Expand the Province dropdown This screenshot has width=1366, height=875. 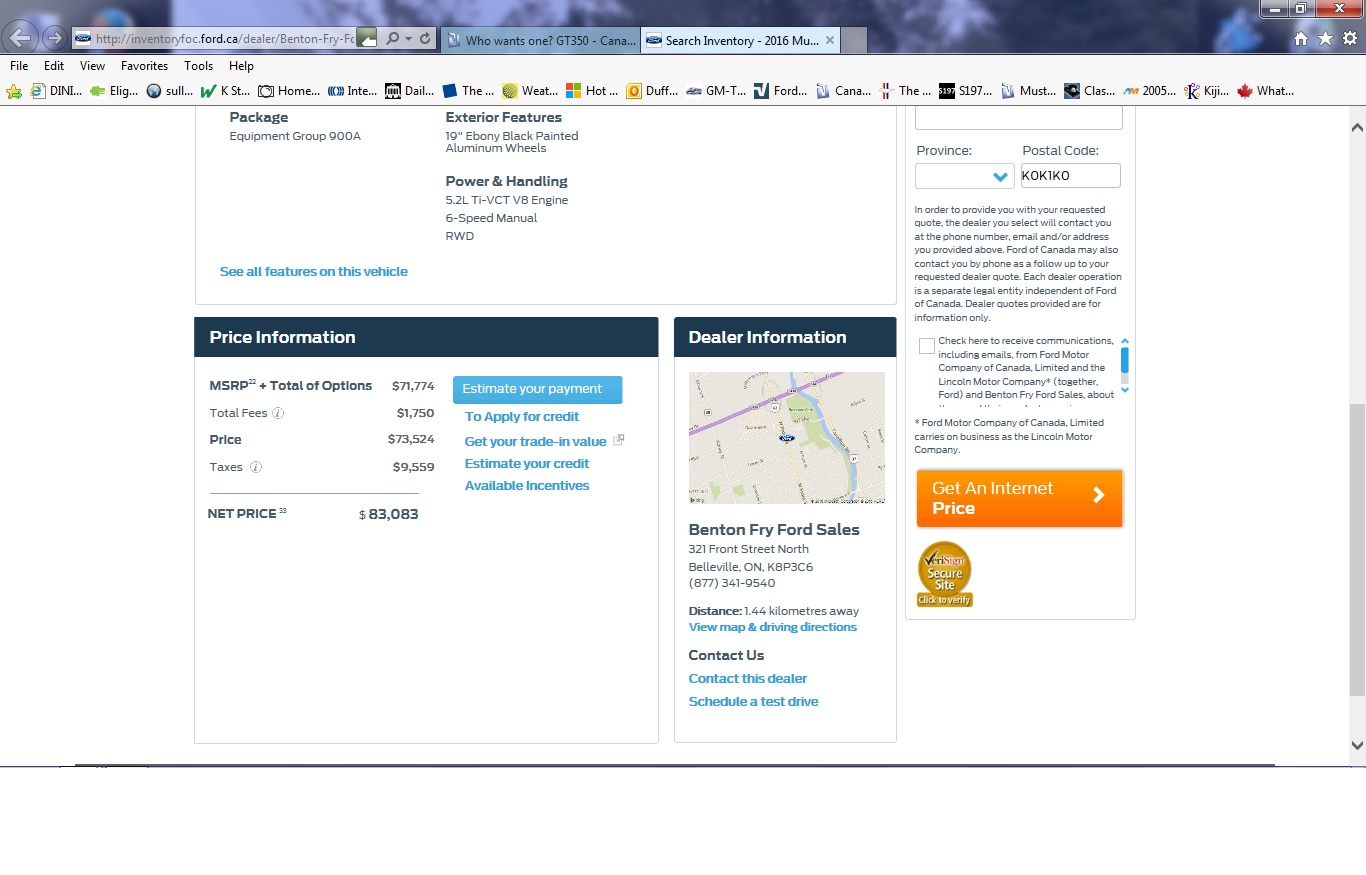pyautogui.click(x=965, y=176)
